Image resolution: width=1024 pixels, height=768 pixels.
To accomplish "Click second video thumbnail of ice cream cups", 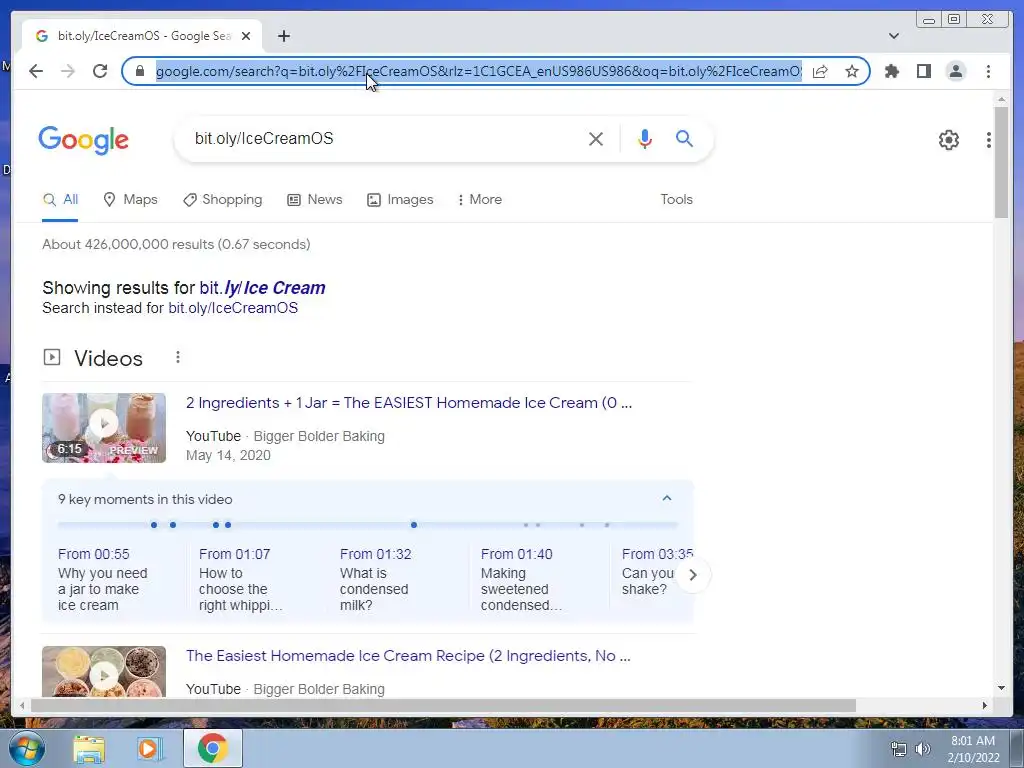I will click(x=104, y=672).
